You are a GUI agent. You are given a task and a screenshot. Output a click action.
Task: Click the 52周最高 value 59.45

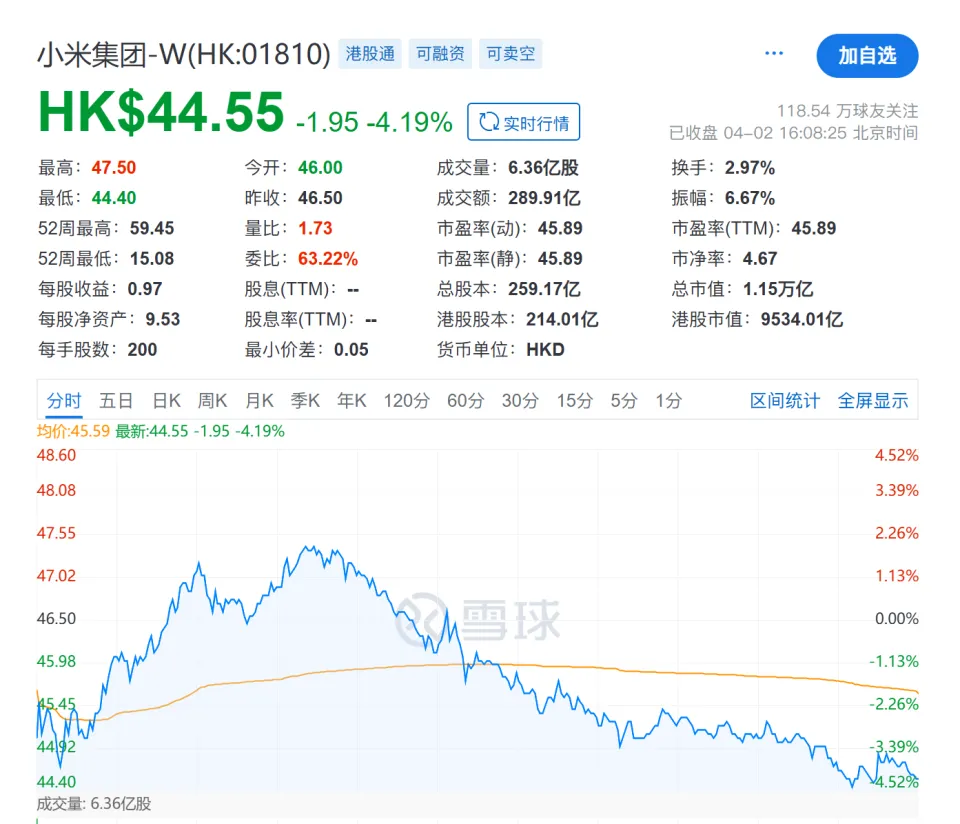click(x=152, y=228)
